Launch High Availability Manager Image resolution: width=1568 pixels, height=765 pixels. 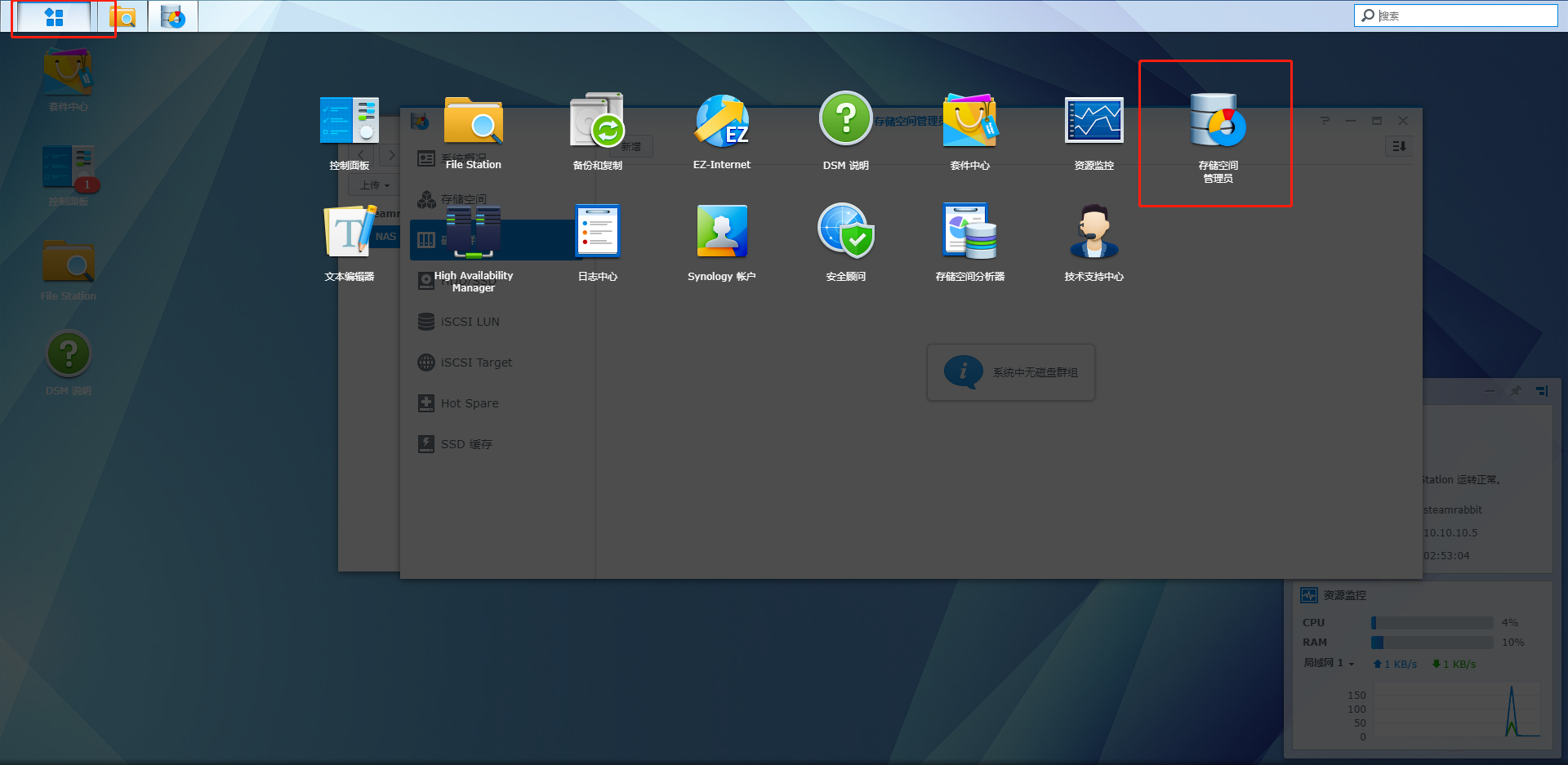click(474, 248)
